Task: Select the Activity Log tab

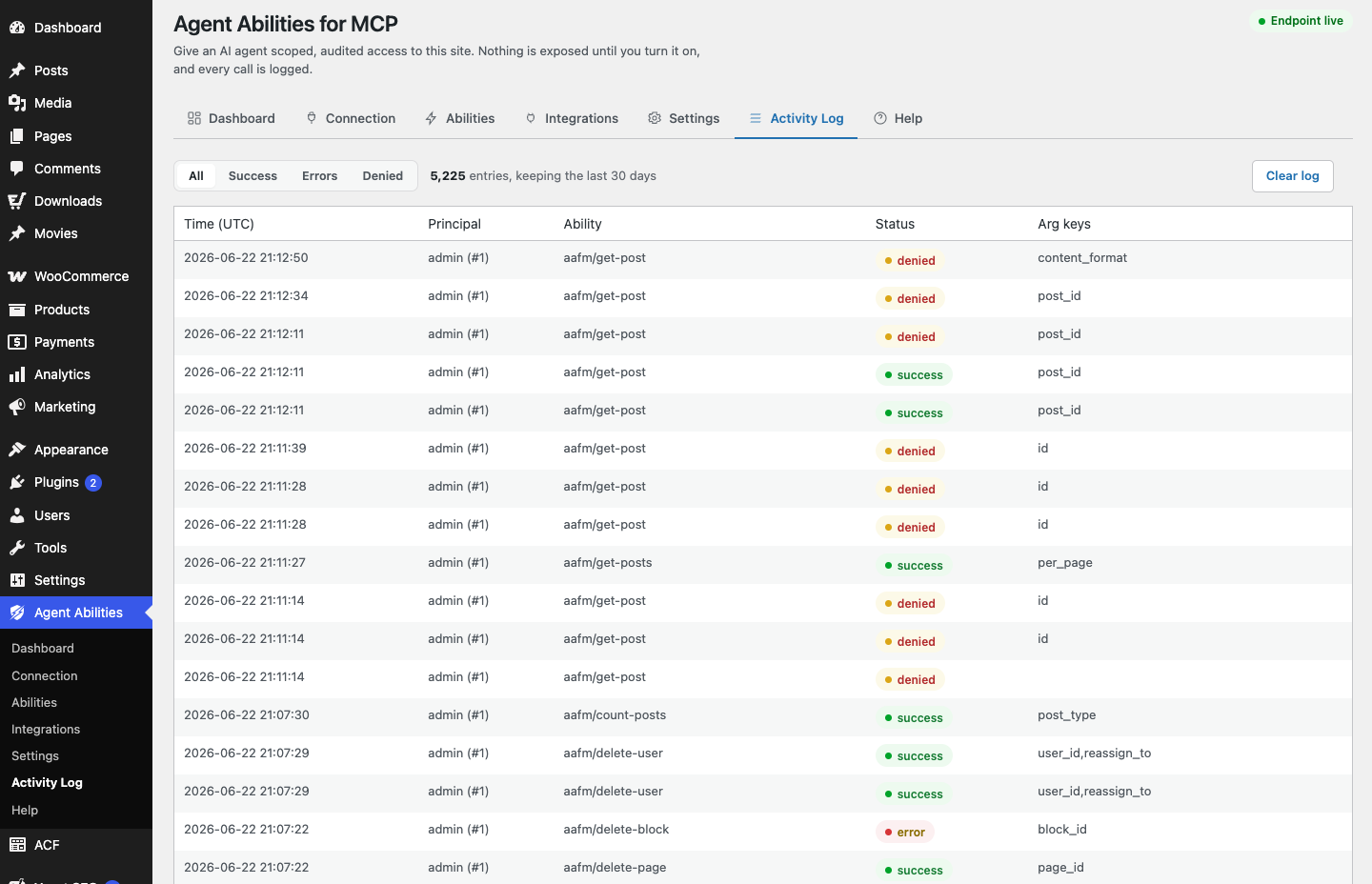Action: point(797,118)
